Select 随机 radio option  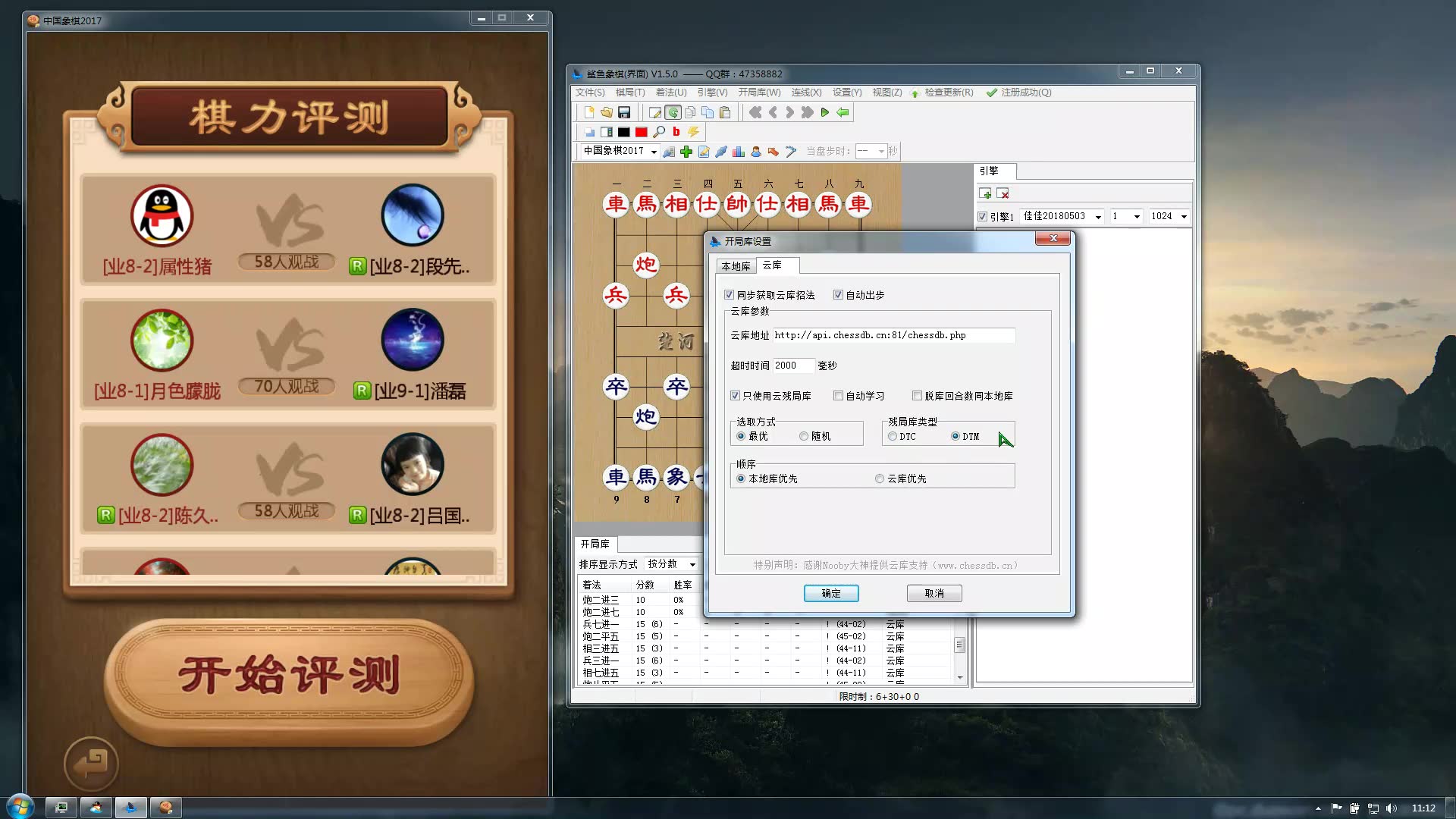click(x=804, y=437)
